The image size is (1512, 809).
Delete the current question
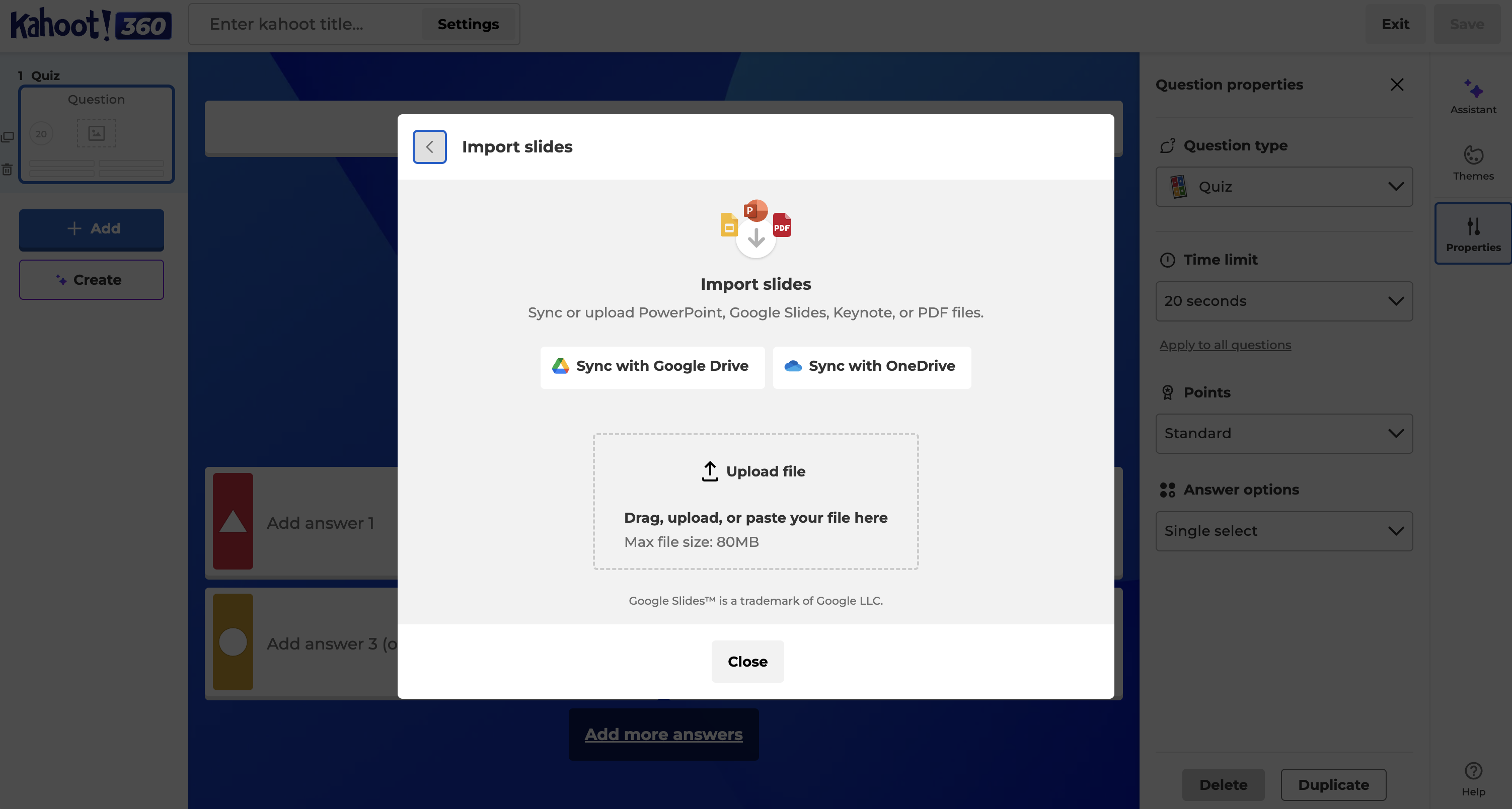coord(1223,784)
